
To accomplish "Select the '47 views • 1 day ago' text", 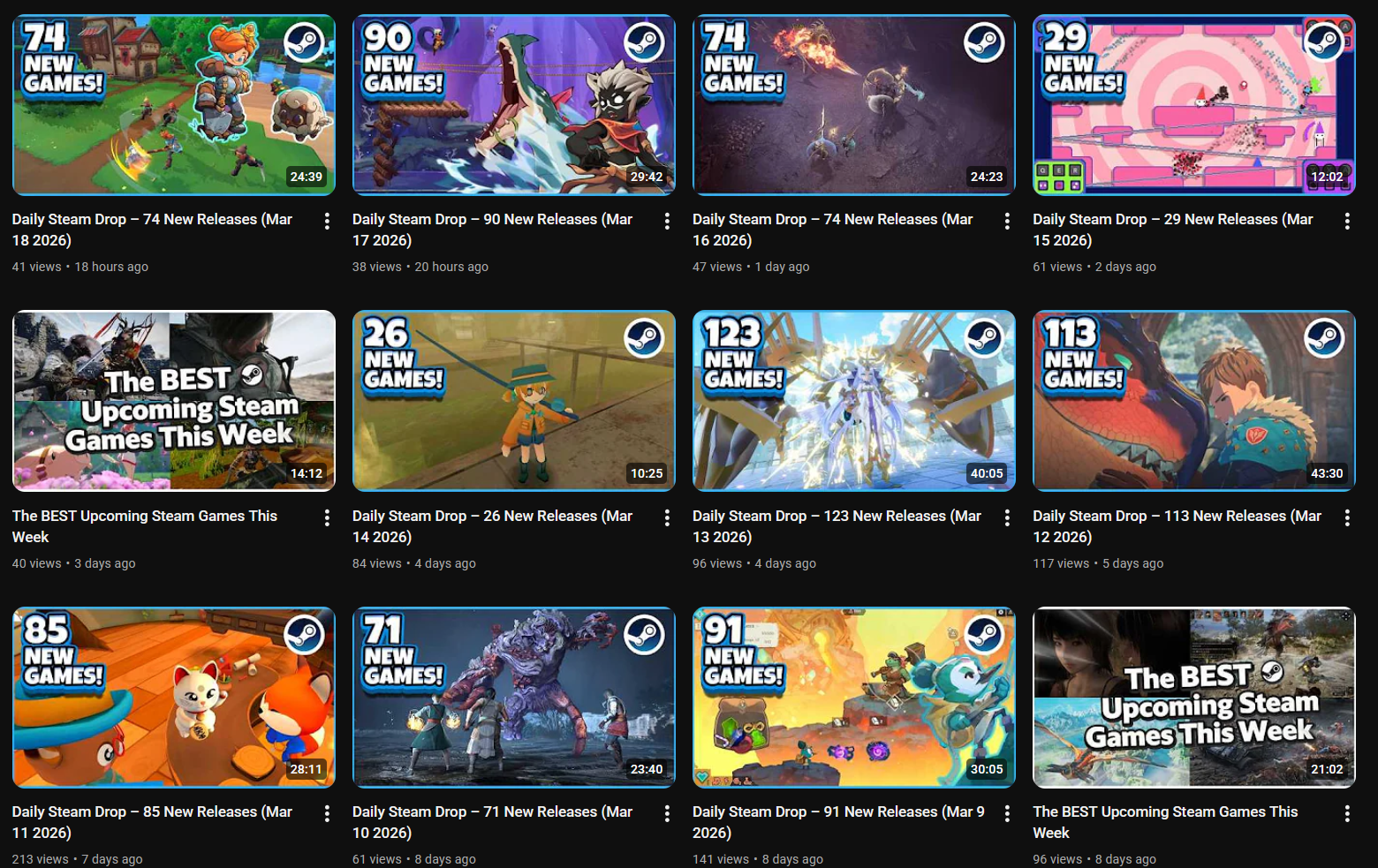I will click(751, 267).
